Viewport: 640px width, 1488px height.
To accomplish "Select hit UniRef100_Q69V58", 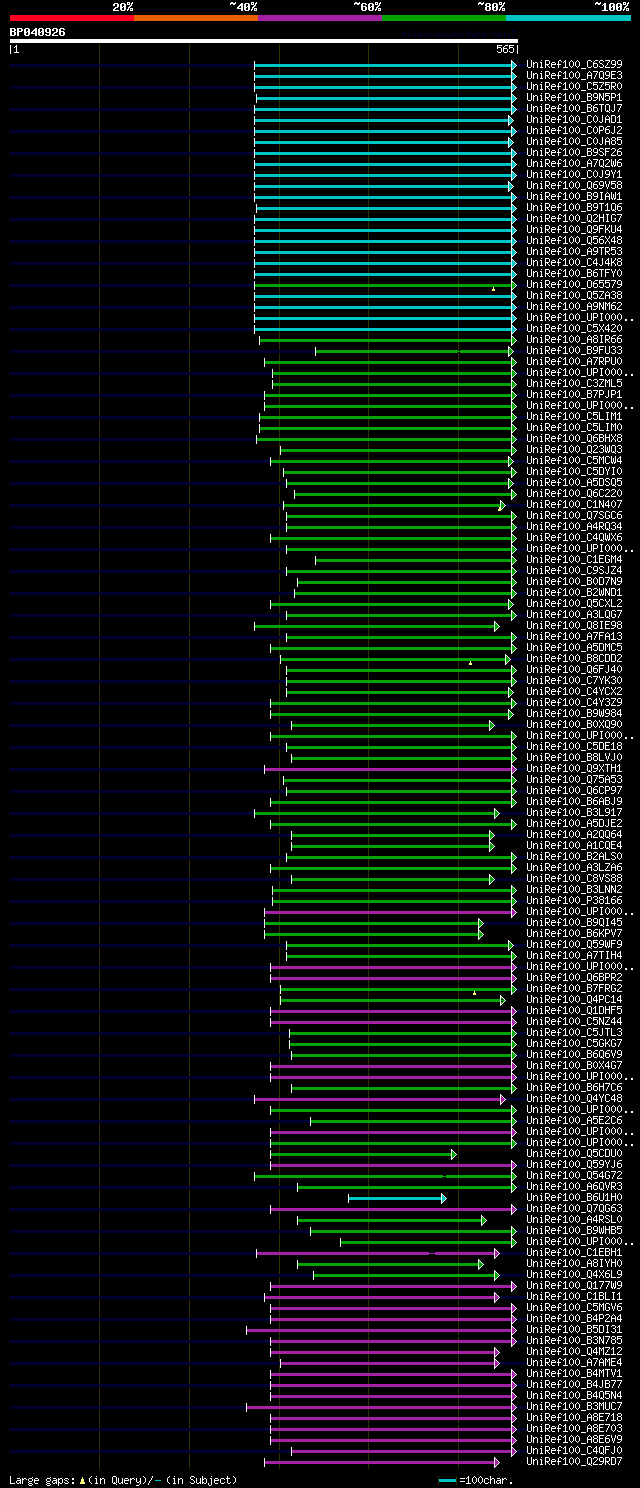I will [x=575, y=185].
